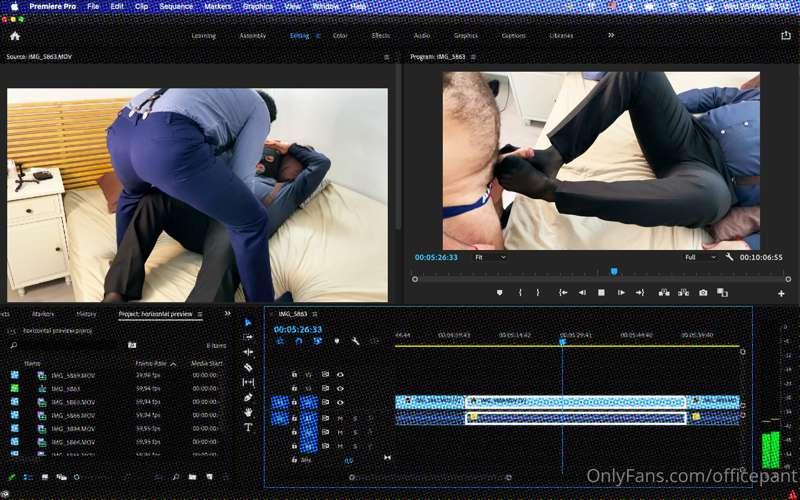Switch to Effects workspace

click(x=381, y=36)
